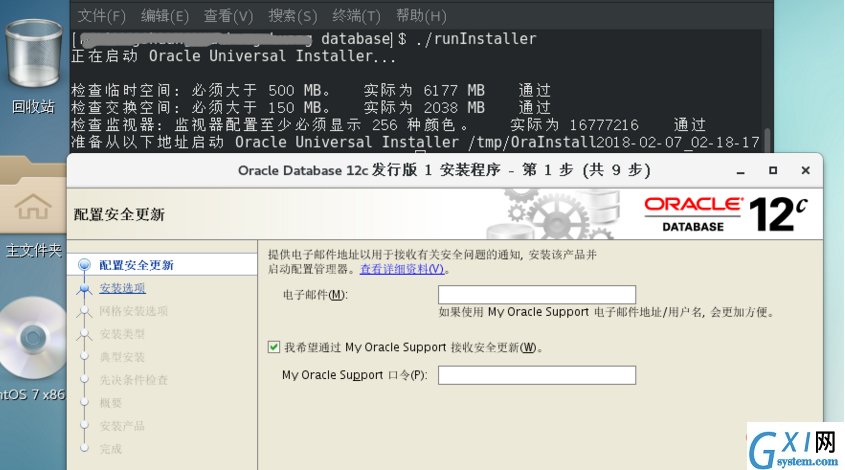Click the 完成 step
Screen dimensions: 845x470
(x=110, y=449)
